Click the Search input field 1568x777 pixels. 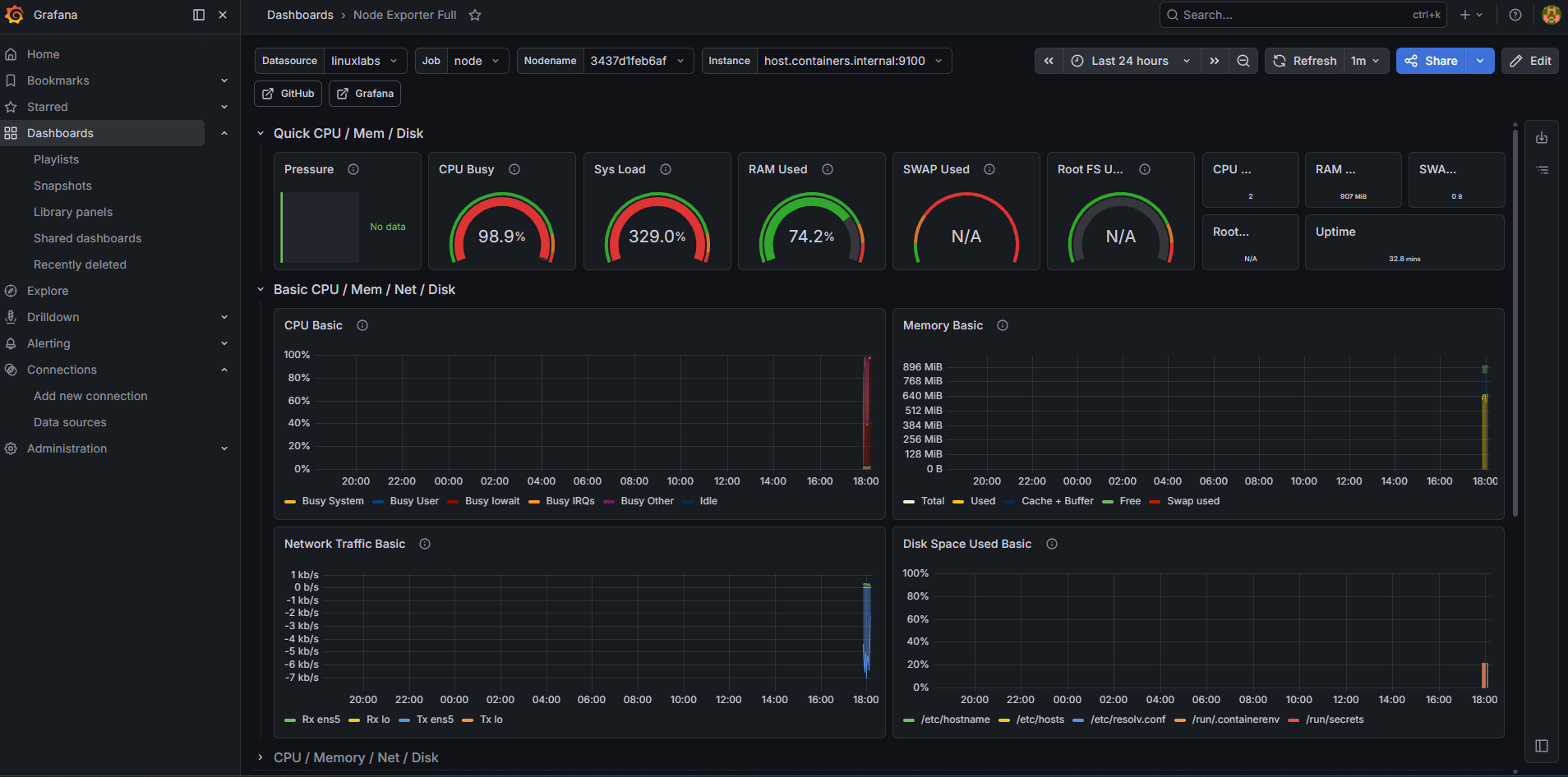(x=1303, y=15)
